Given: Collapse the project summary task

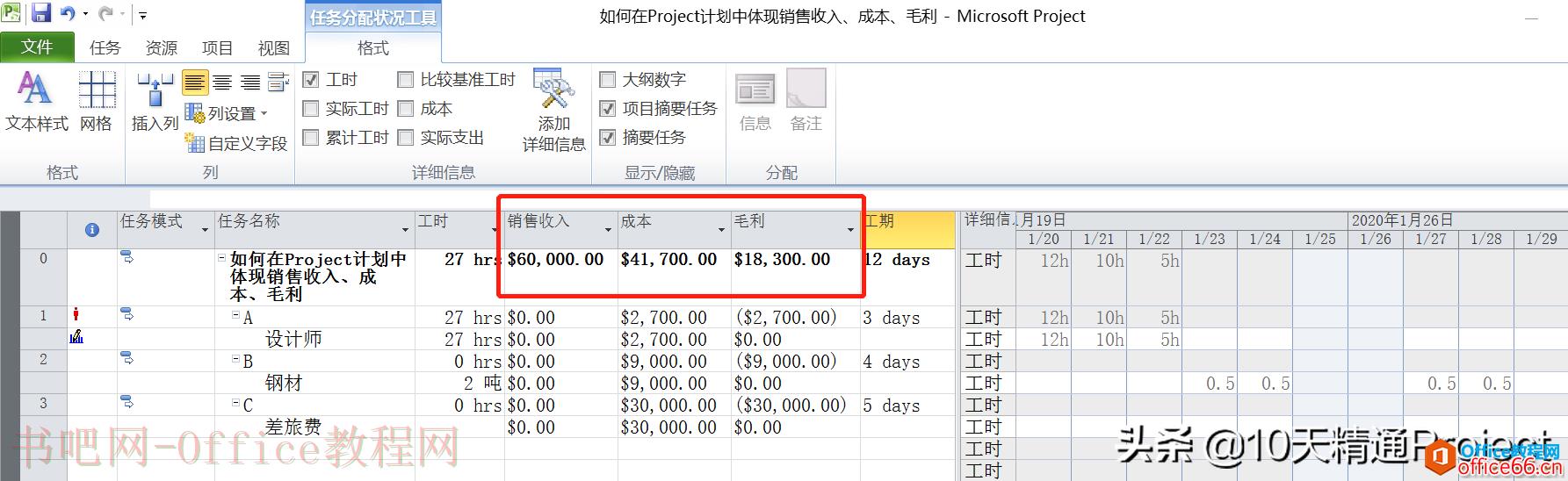Looking at the screenshot, I should coord(222,258).
